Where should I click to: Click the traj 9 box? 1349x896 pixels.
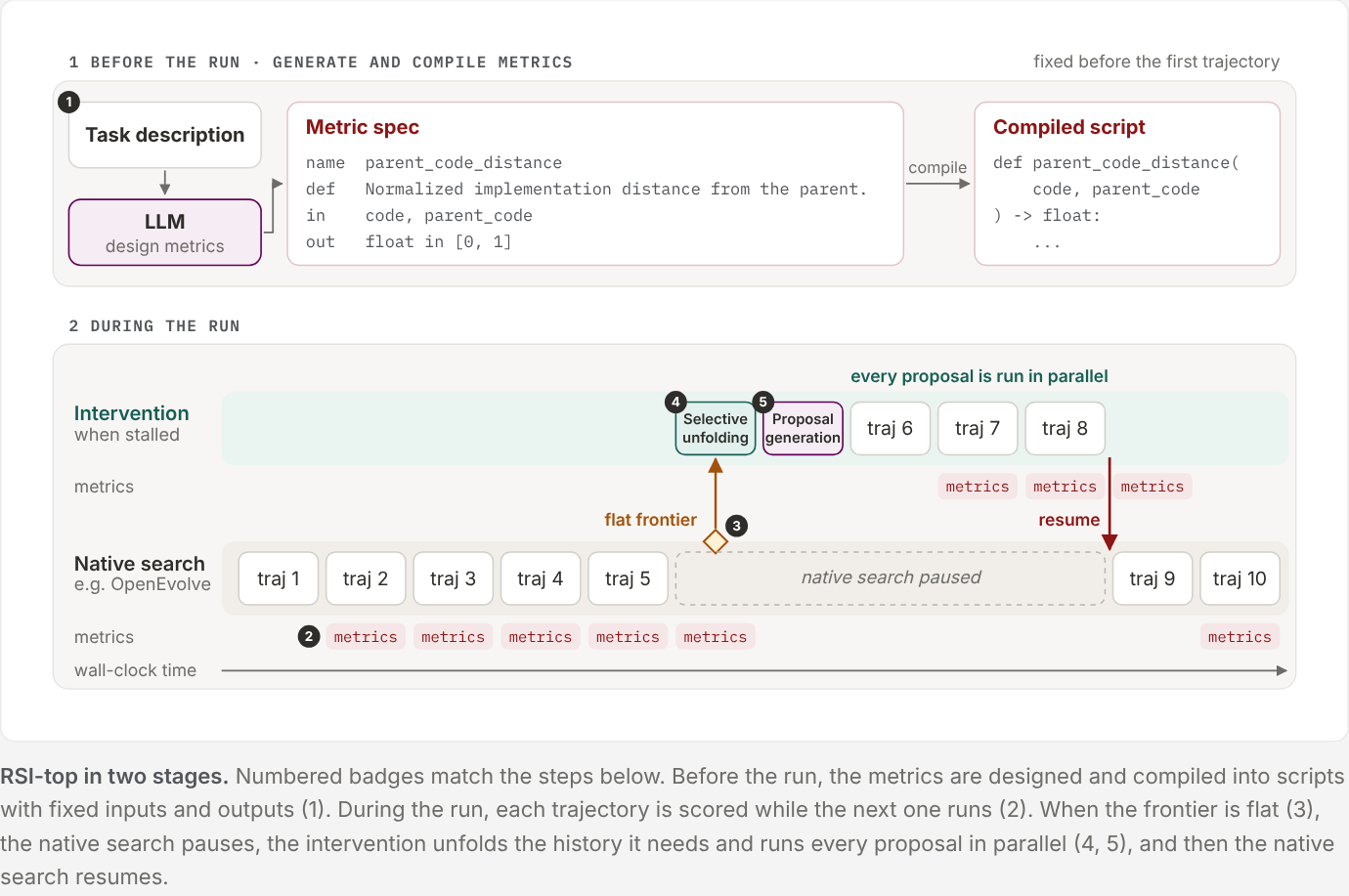(x=1153, y=578)
